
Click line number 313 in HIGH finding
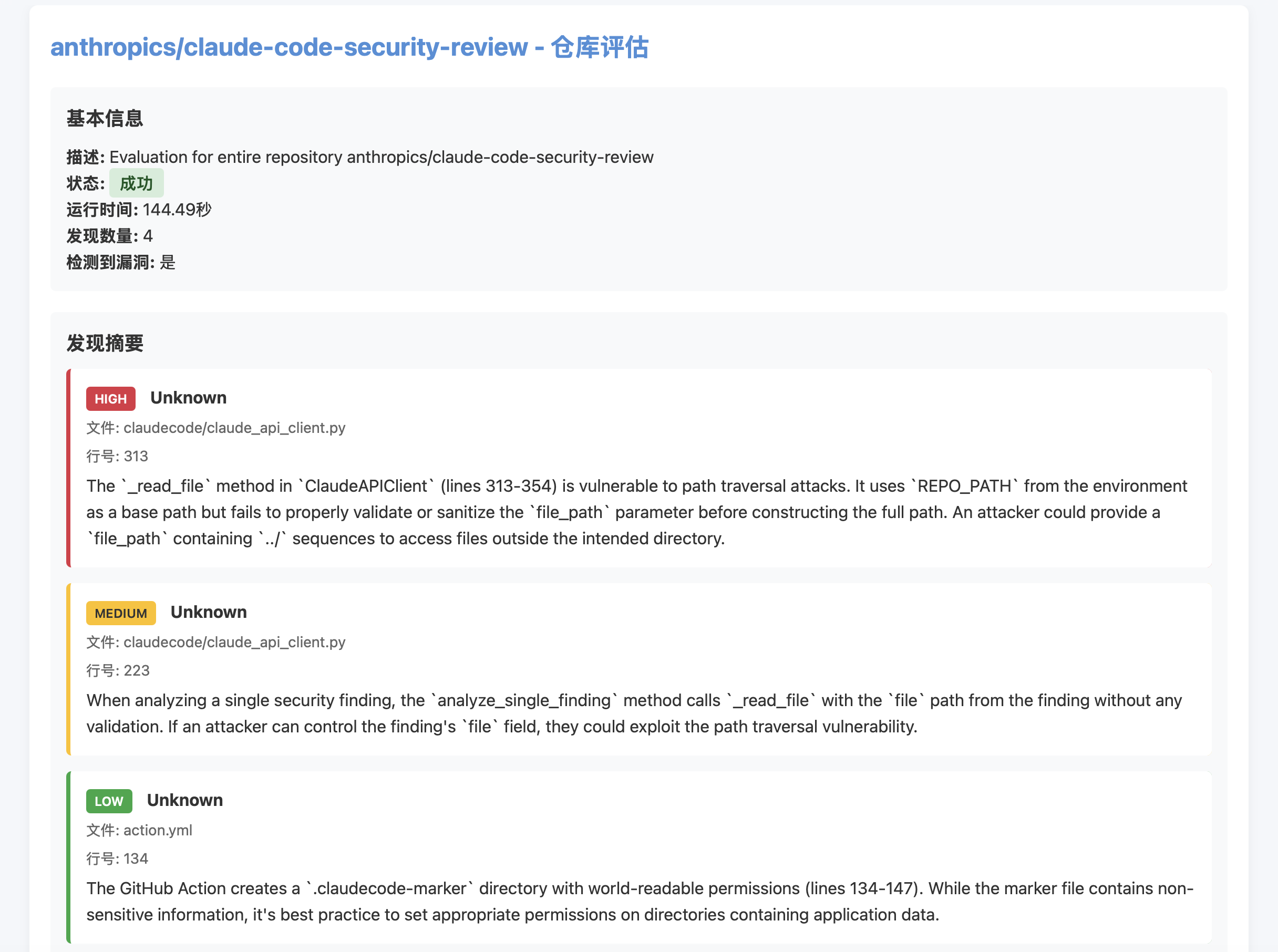[x=136, y=456]
